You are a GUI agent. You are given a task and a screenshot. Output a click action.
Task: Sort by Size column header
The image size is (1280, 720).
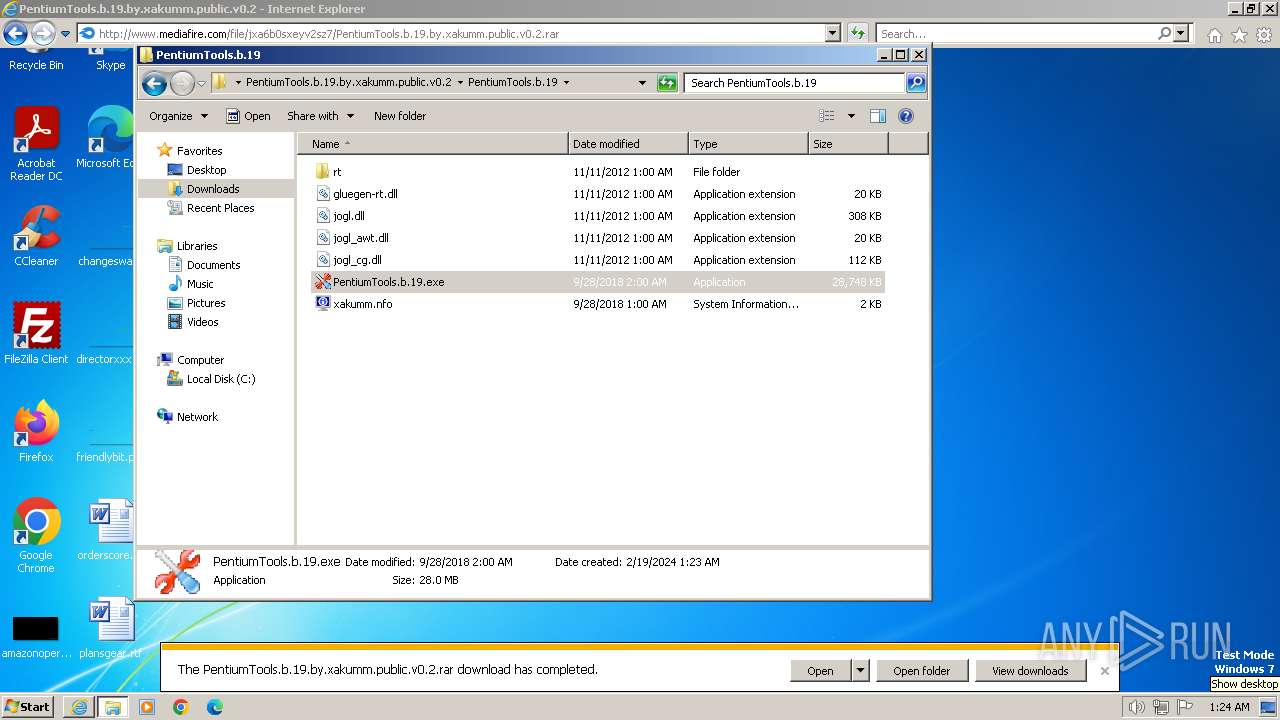848,144
